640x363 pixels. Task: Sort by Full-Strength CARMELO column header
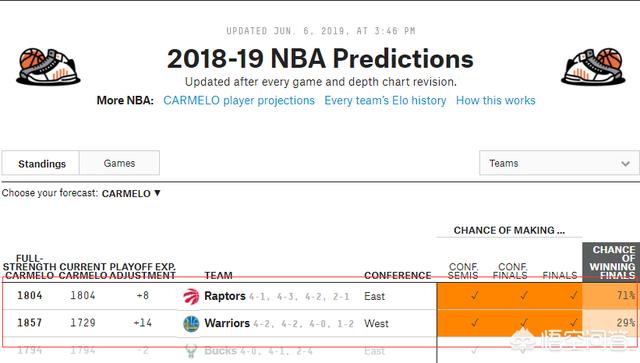click(x=29, y=267)
